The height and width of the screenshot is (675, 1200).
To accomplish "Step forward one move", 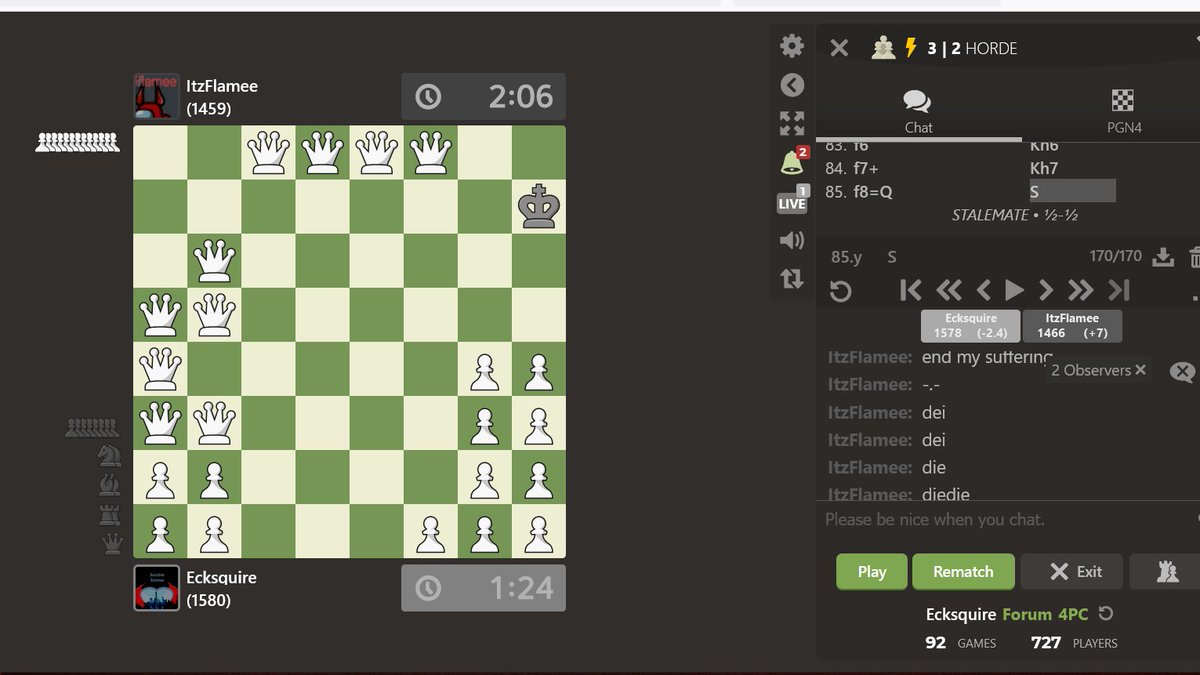I will pos(1046,290).
